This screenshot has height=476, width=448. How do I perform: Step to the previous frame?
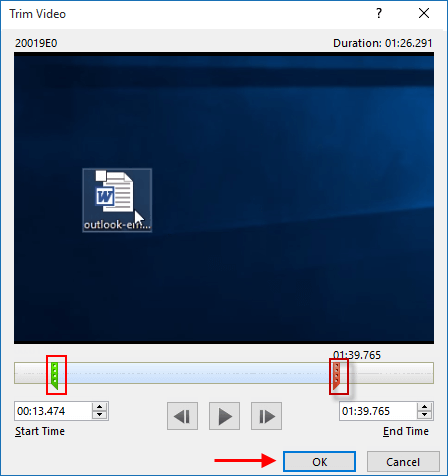[x=182, y=416]
